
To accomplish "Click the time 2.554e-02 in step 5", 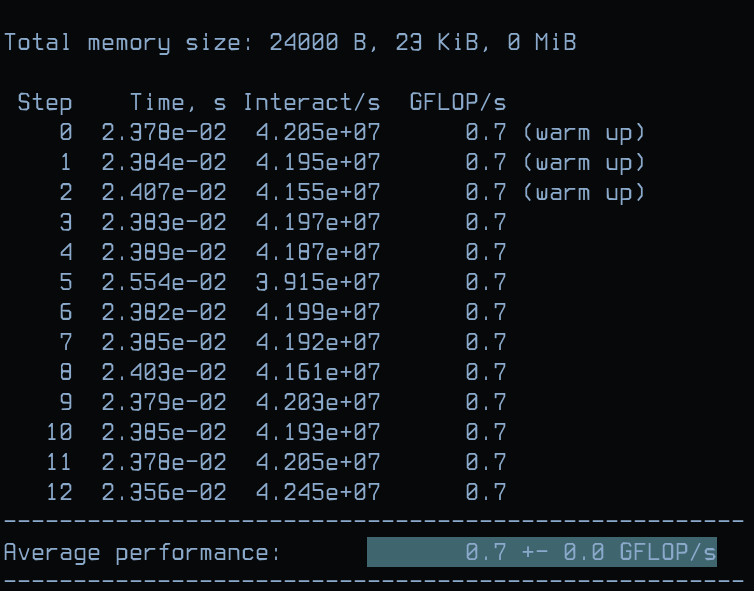I will coord(164,282).
